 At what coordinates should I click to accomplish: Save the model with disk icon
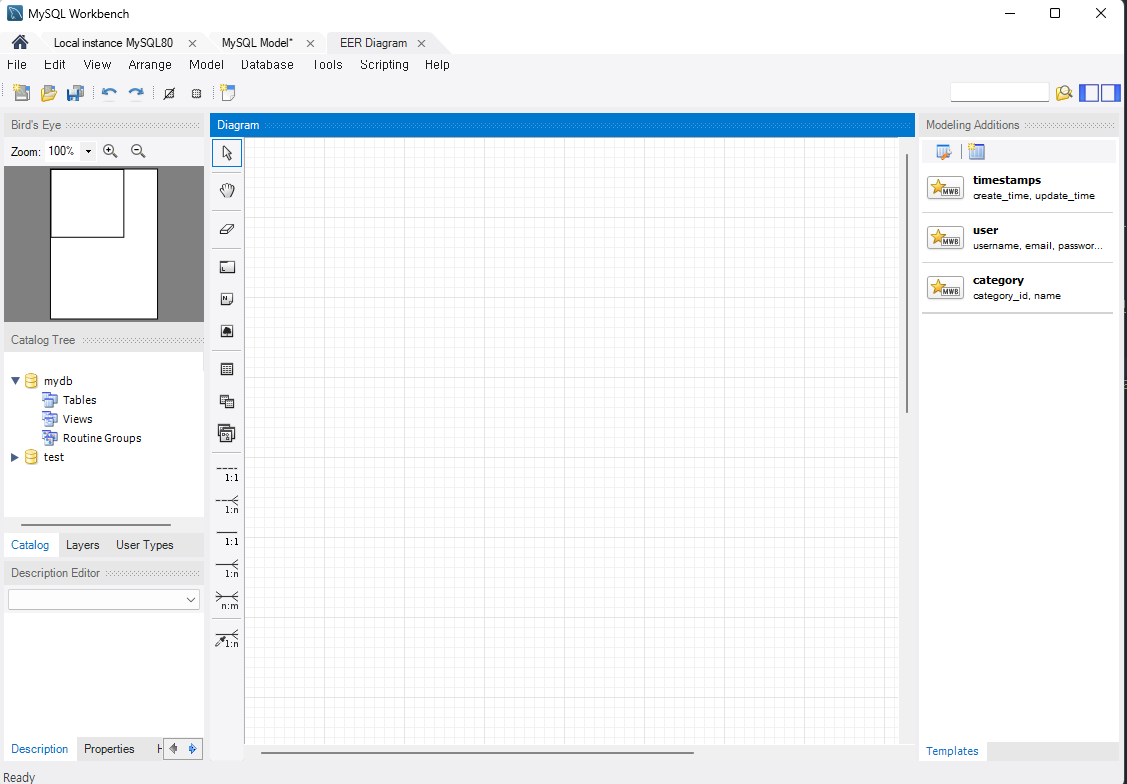point(75,93)
